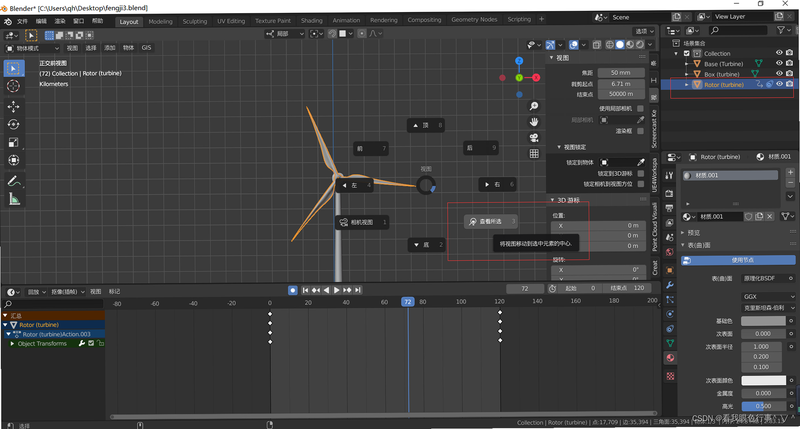Select the Transform tool

point(14,160)
